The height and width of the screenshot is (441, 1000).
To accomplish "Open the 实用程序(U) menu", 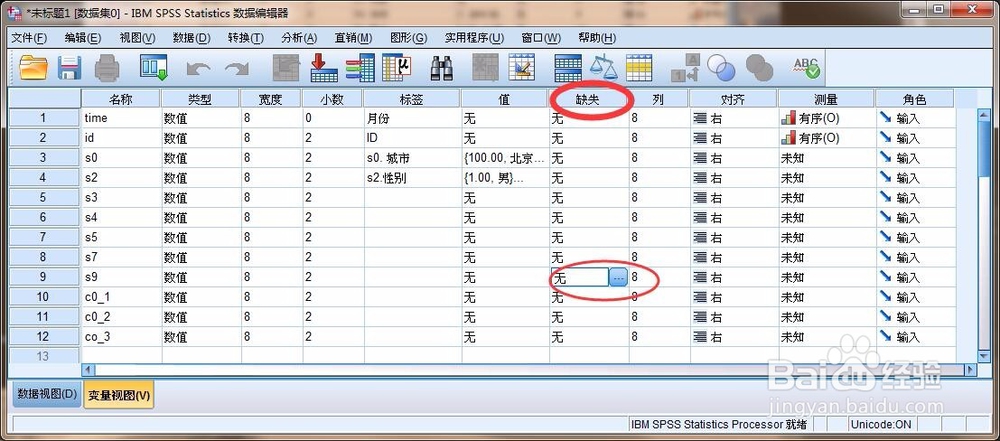I will coord(474,38).
